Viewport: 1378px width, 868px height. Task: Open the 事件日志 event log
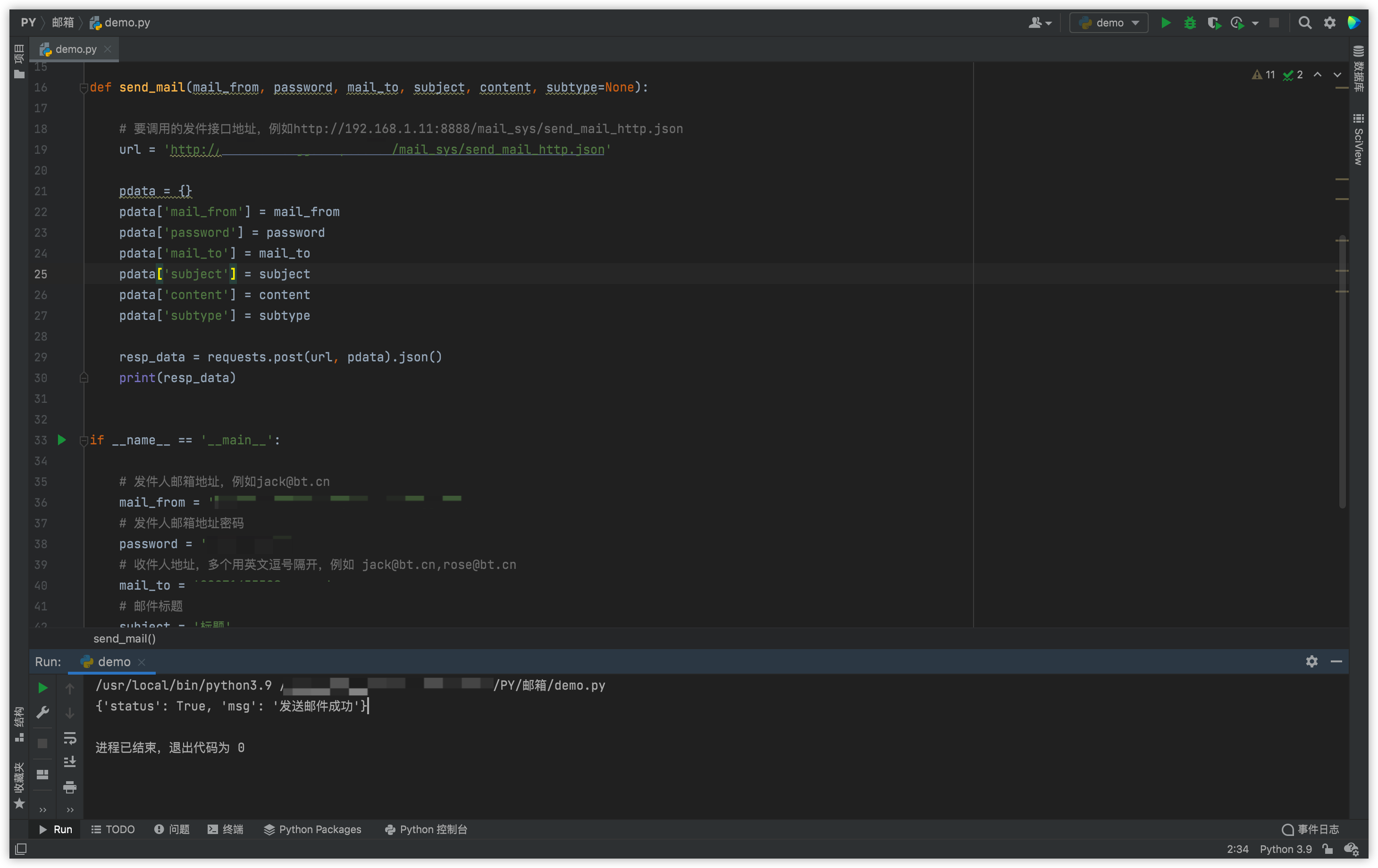tap(1311, 830)
